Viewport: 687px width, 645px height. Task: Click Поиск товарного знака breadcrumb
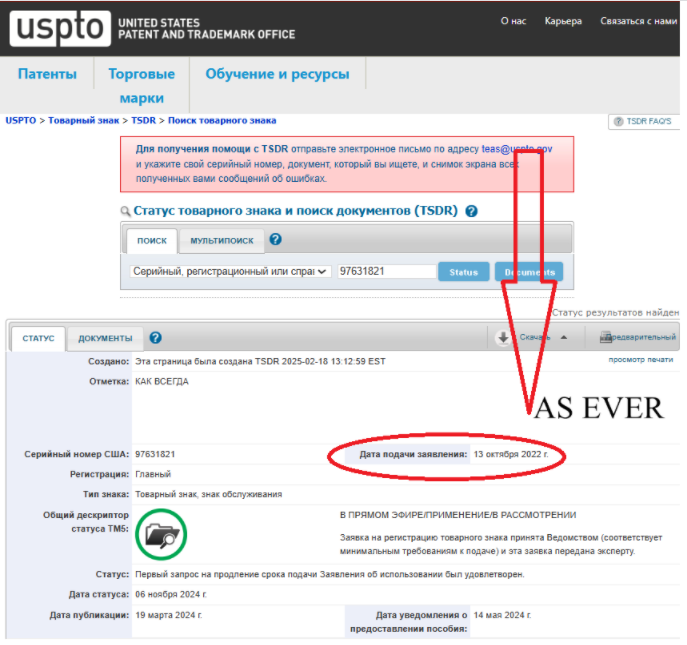pos(222,120)
